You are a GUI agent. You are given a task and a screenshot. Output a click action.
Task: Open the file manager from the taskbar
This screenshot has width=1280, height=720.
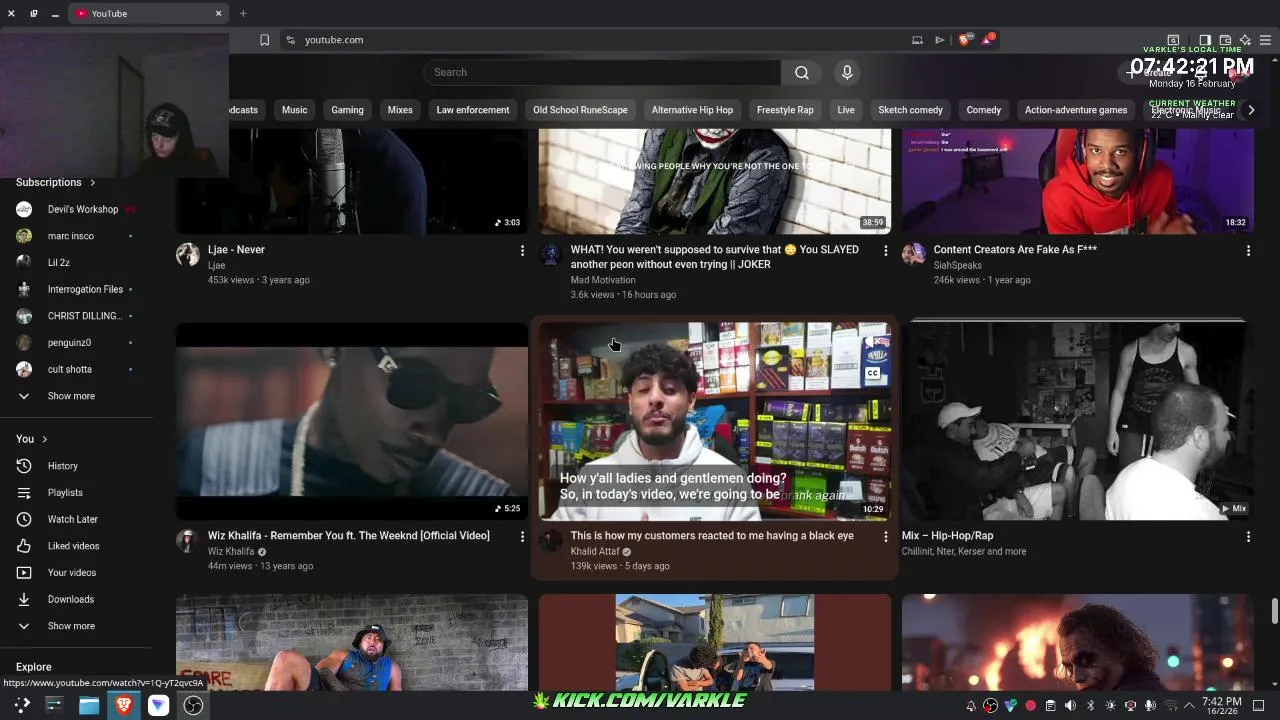click(89, 705)
